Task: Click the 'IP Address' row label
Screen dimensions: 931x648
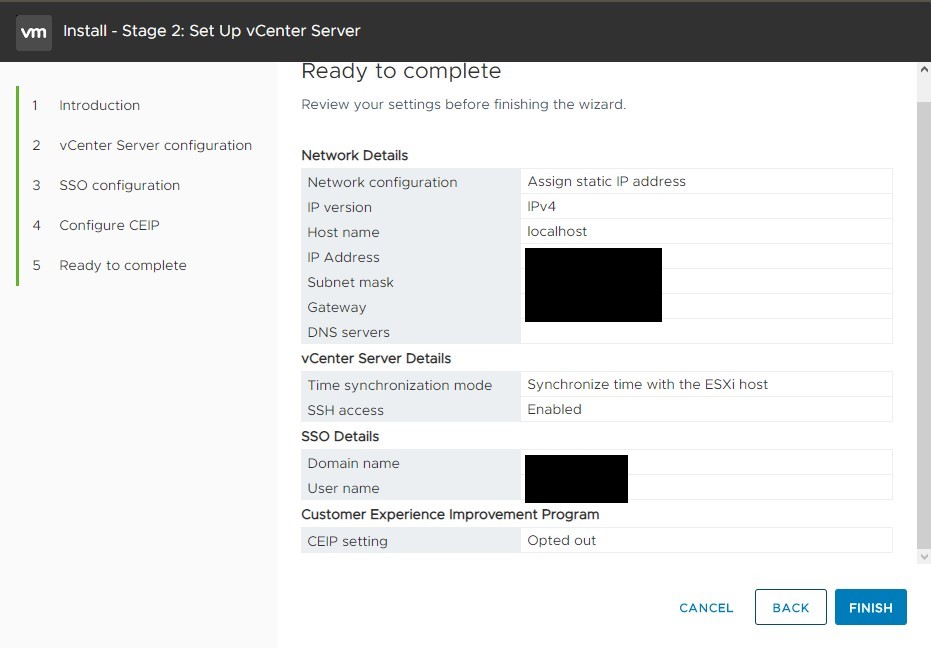Action: pyautogui.click(x=343, y=257)
